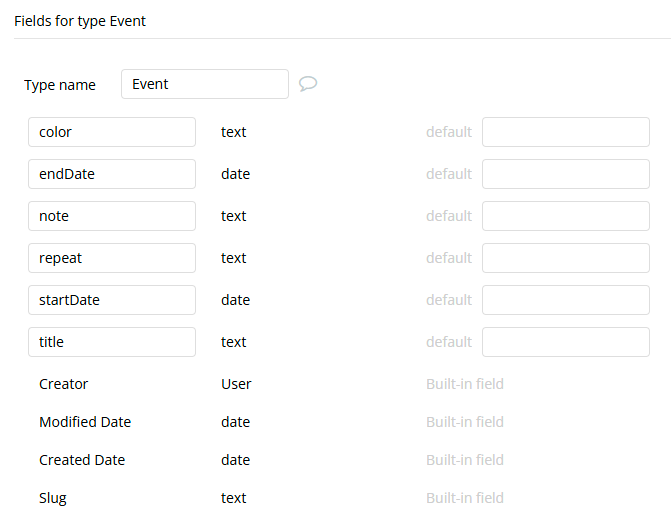Set default value box for note field
Image resolution: width=671 pixels, height=527 pixels.
[x=565, y=216]
